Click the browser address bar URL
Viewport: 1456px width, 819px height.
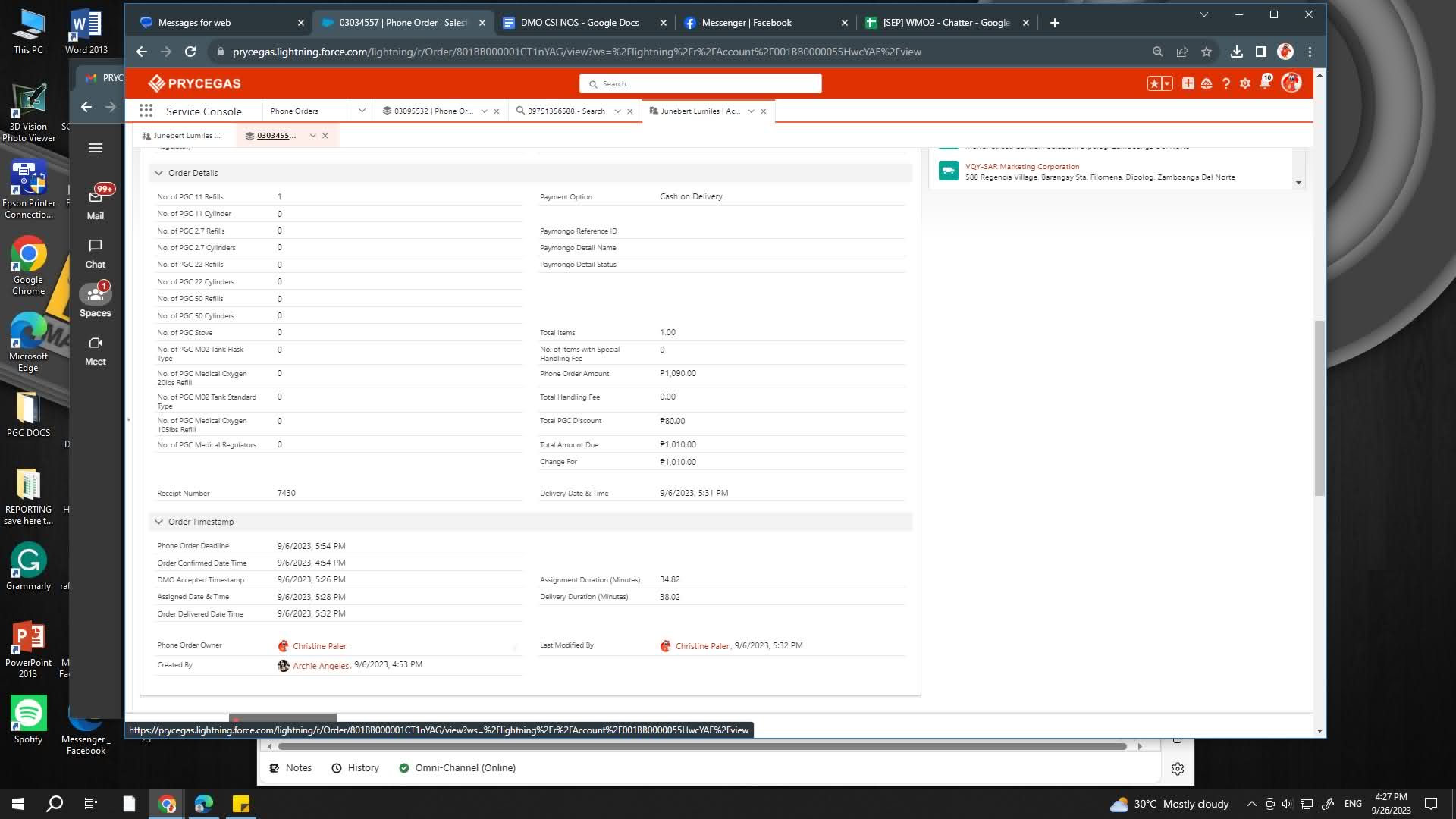pyautogui.click(x=576, y=52)
